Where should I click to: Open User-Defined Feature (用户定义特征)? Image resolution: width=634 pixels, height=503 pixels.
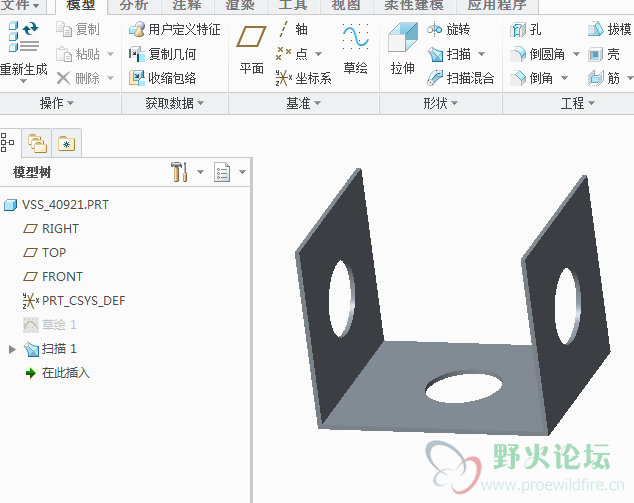175,29
